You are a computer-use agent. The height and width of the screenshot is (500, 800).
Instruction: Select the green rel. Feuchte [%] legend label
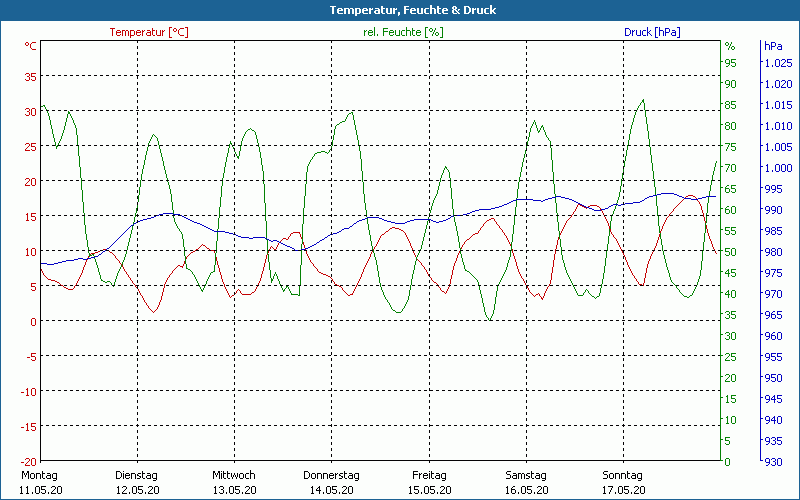pos(403,32)
